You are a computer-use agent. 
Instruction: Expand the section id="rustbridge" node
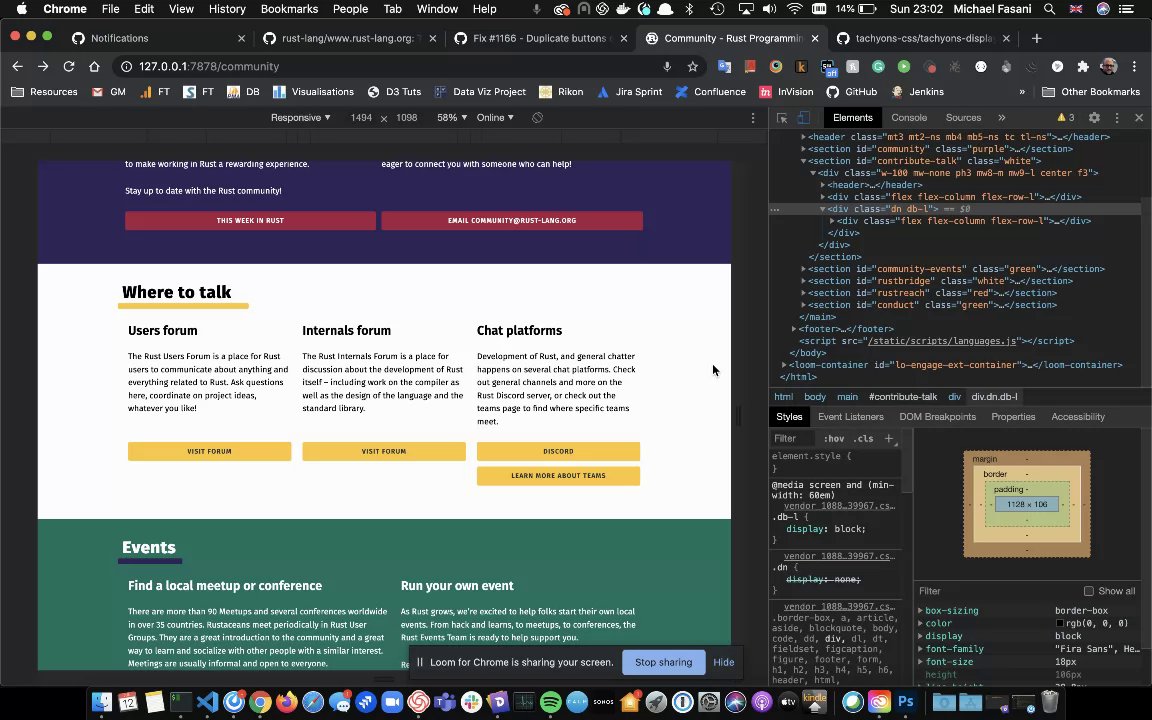pos(803,281)
